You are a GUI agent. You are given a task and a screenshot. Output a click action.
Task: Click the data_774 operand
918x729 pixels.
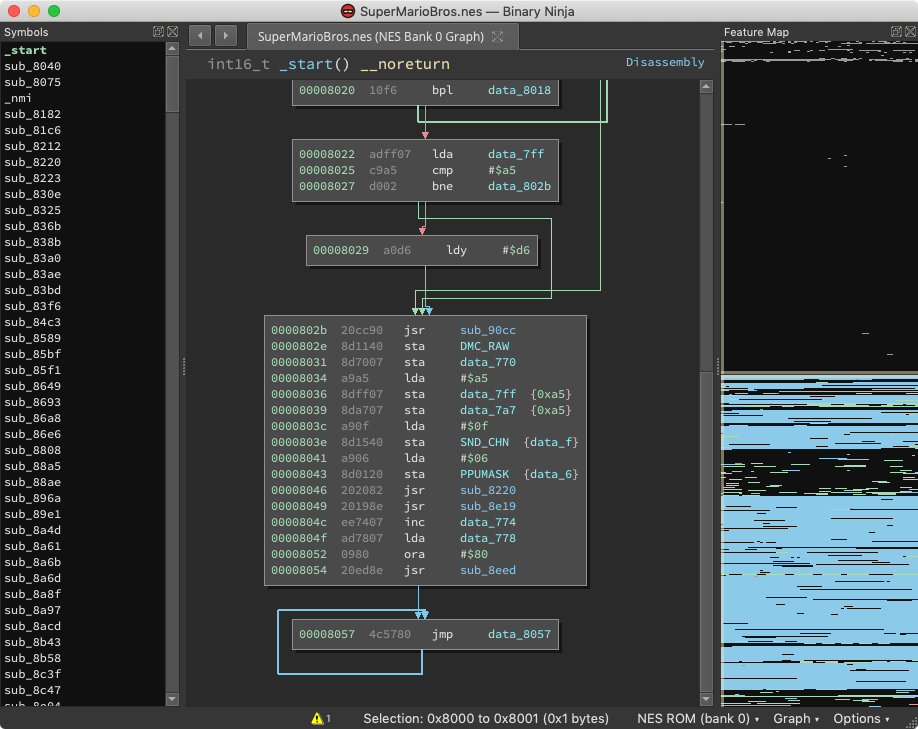(488, 522)
